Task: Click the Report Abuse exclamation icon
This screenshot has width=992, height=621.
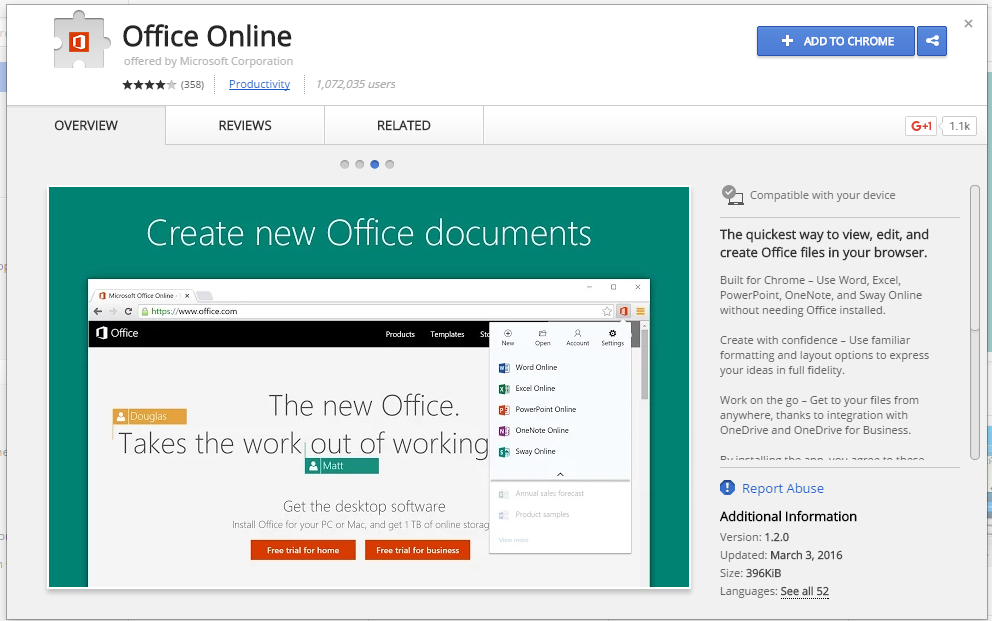Action: [x=728, y=488]
